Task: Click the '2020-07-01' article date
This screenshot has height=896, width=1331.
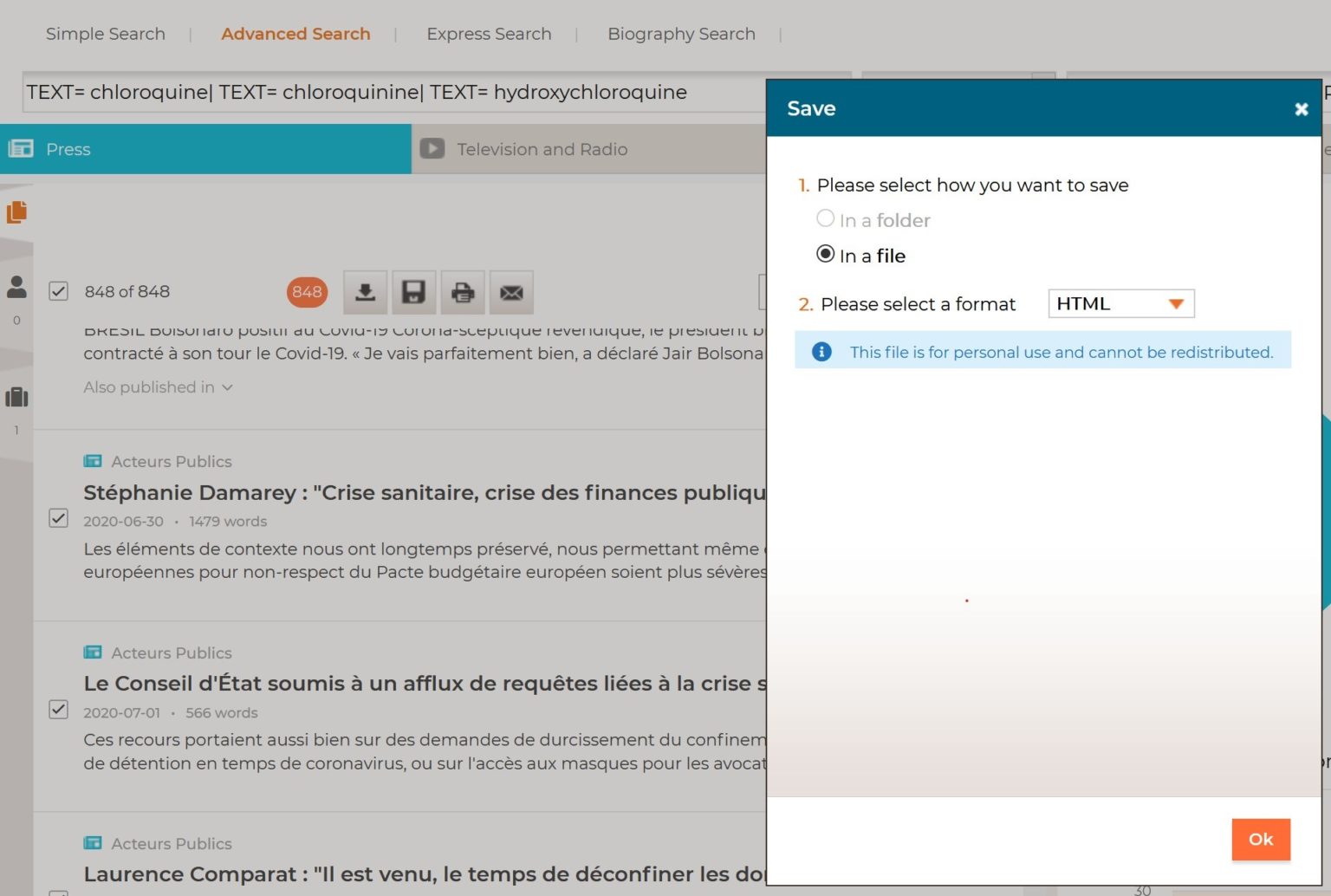Action: click(121, 712)
